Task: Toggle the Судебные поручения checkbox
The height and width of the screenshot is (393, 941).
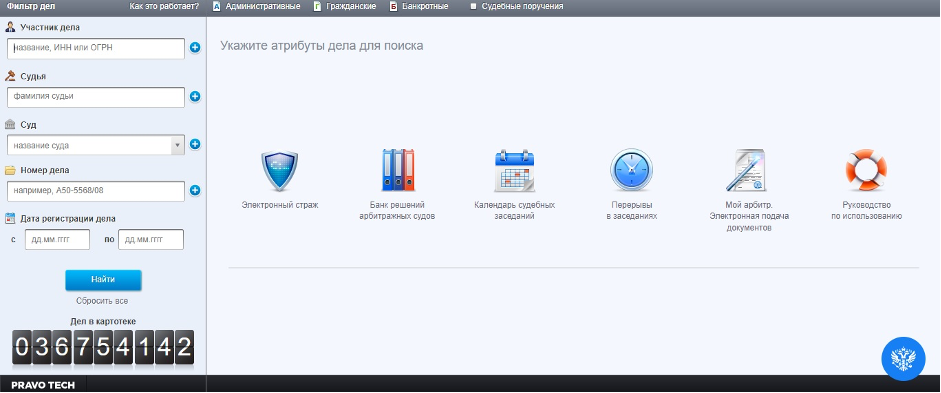Action: coord(474,7)
